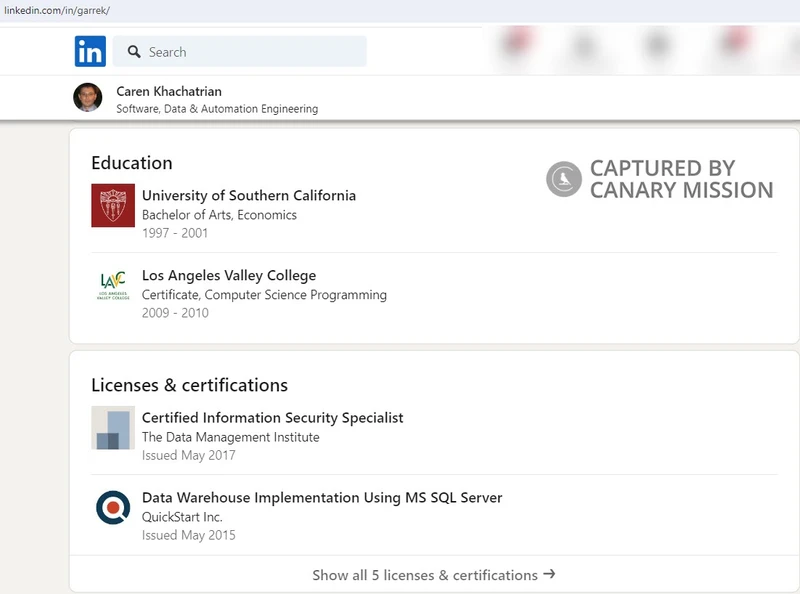This screenshot has height=594, width=800.
Task: Select the 2009 - 2010 date range
Action: click(175, 313)
